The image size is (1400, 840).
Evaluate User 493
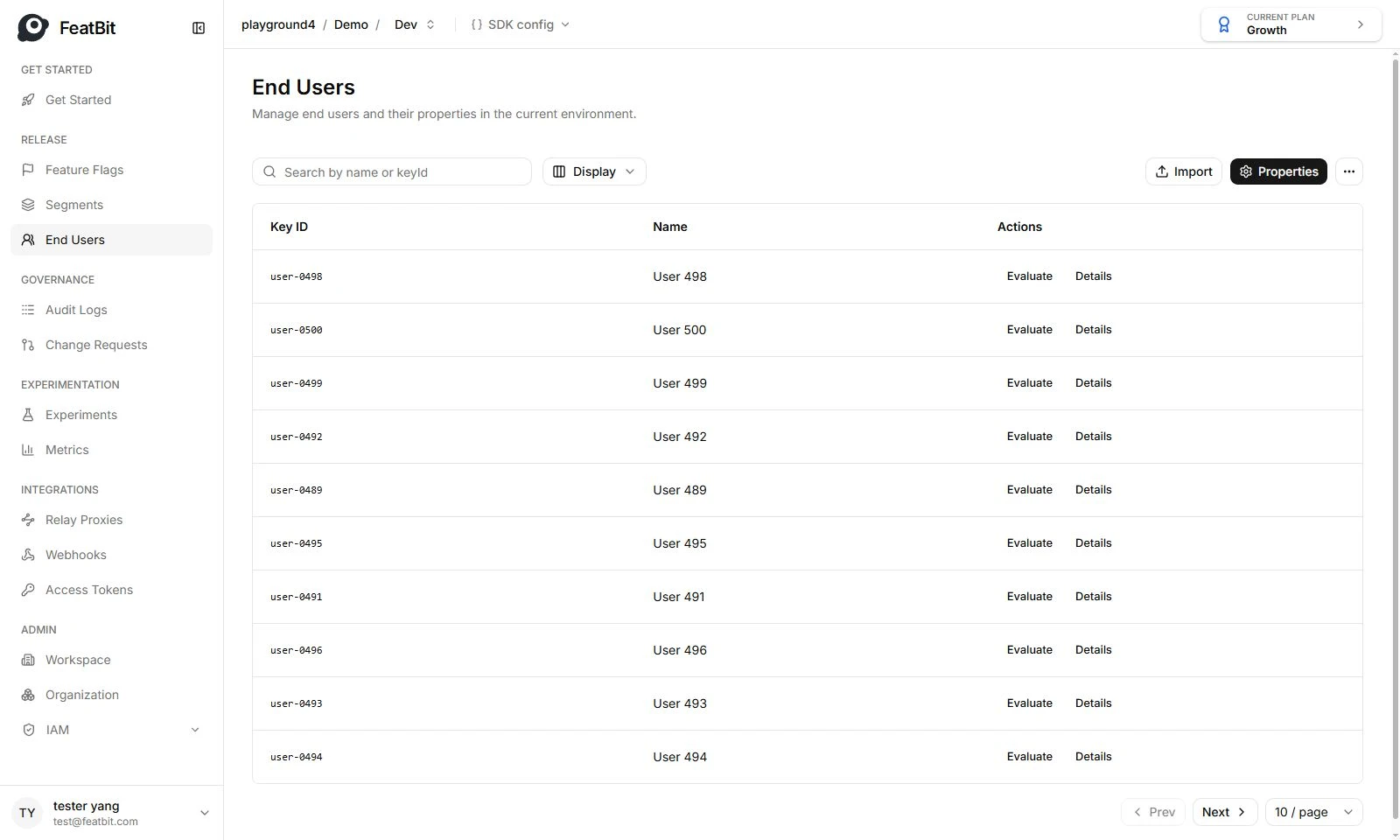point(1030,703)
